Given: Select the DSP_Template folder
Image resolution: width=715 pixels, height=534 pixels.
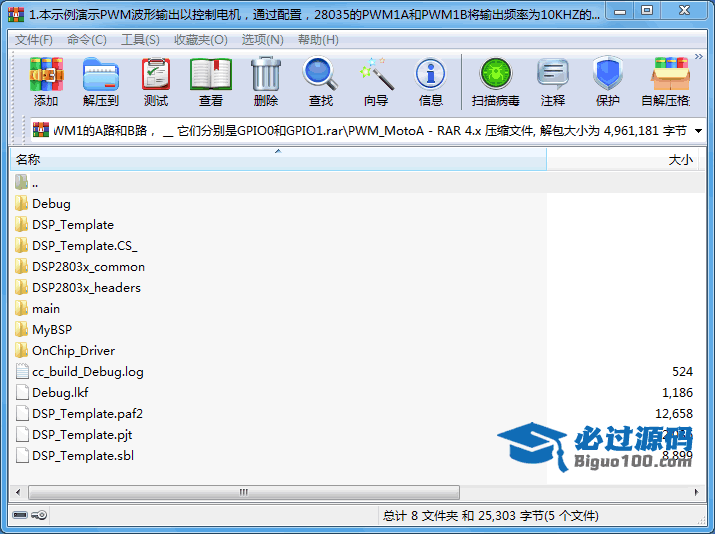Looking at the screenshot, I should (64, 224).
